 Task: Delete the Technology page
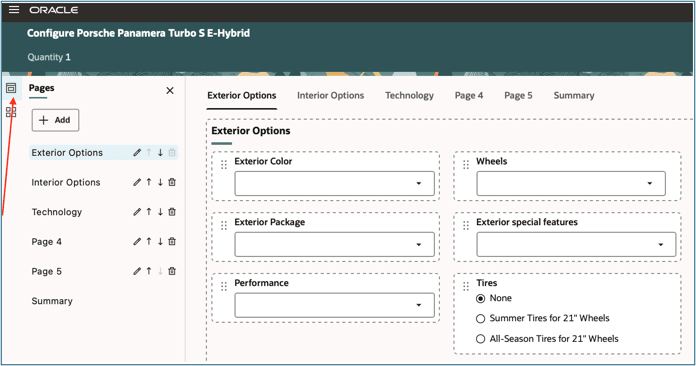point(172,212)
